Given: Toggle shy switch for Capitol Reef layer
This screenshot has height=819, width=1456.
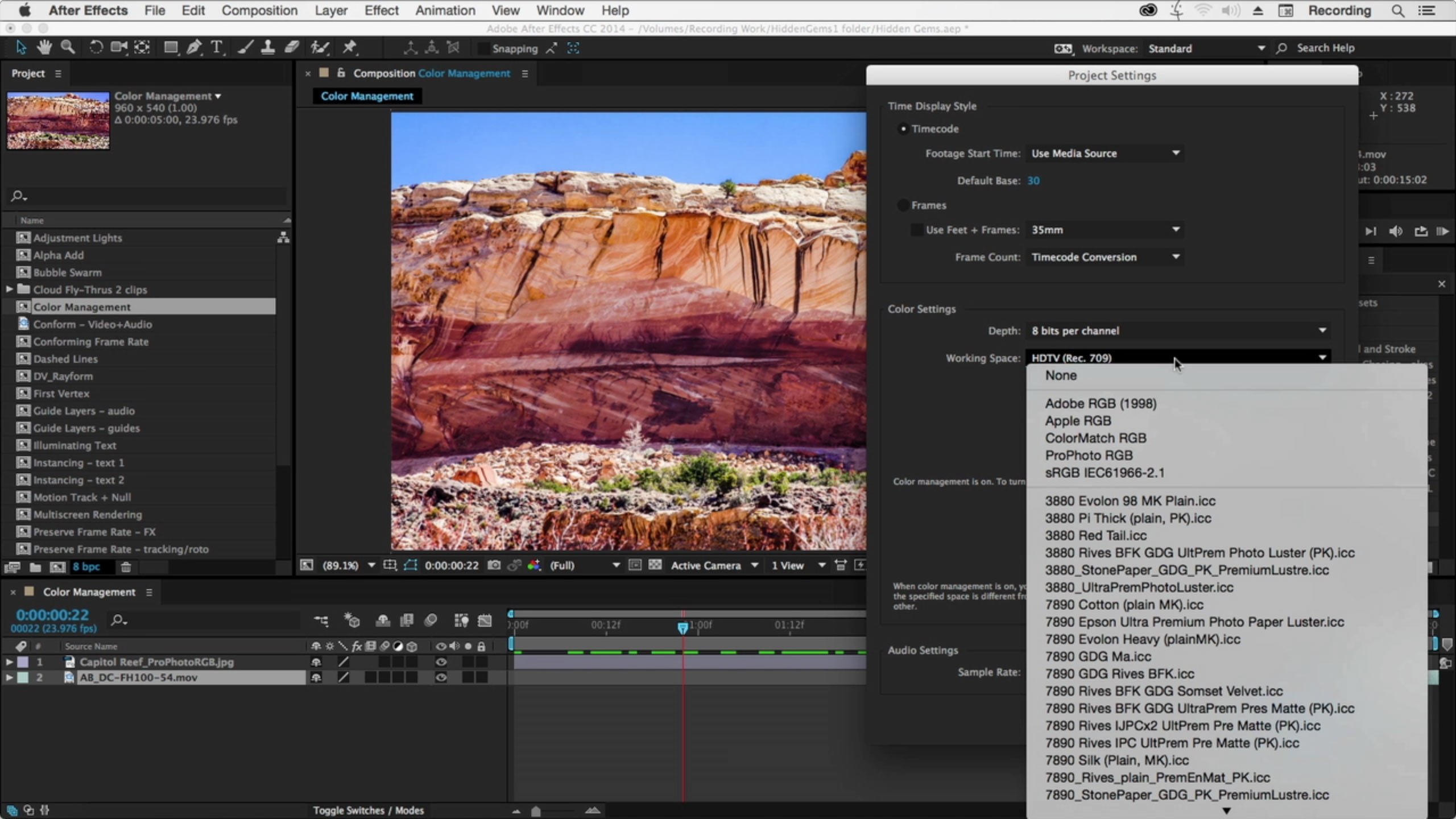Looking at the screenshot, I should coord(316,662).
